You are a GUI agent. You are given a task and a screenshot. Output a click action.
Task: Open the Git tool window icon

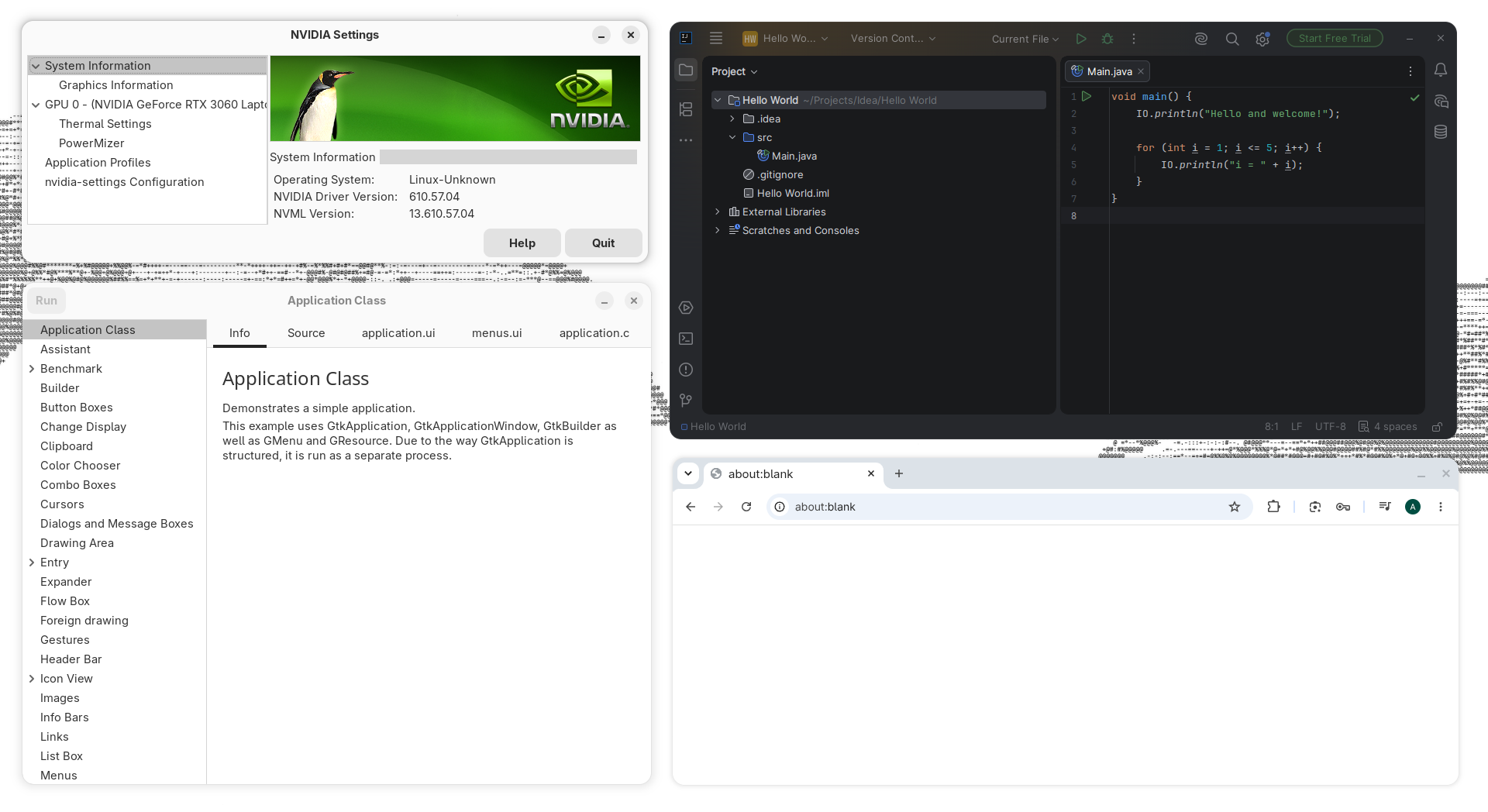[x=686, y=401]
